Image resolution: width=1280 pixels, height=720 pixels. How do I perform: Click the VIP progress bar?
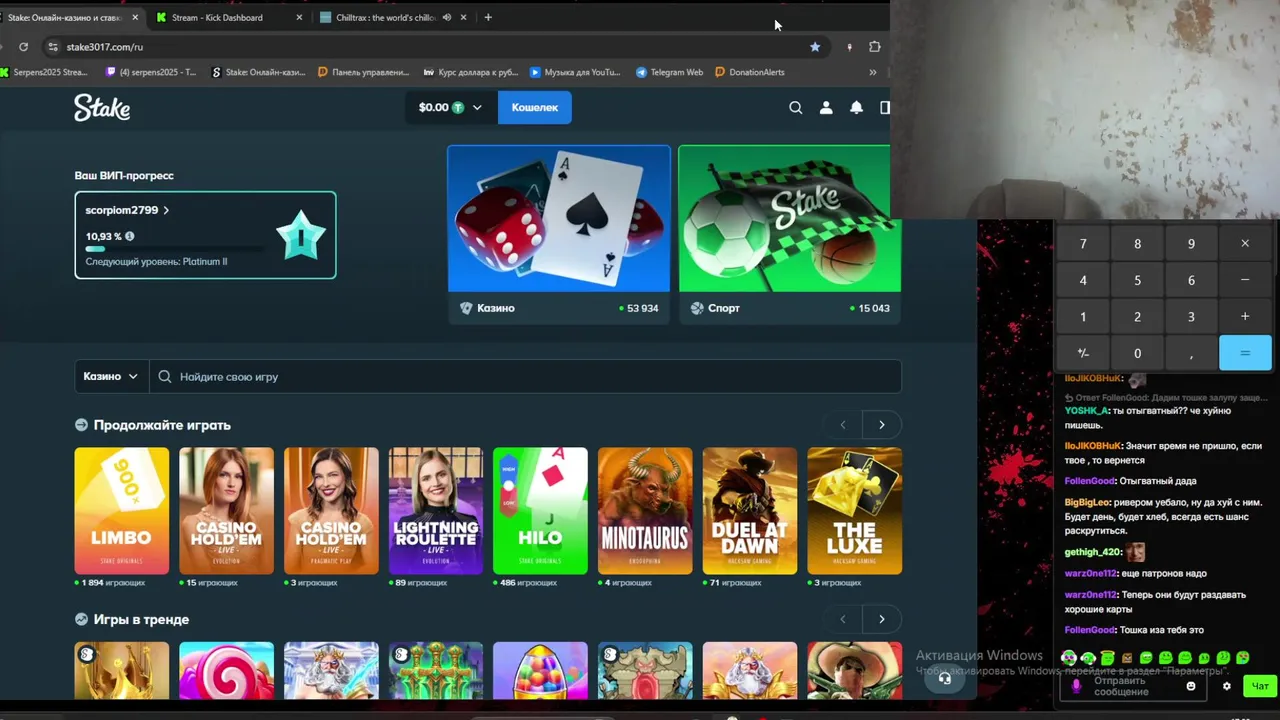pos(175,249)
